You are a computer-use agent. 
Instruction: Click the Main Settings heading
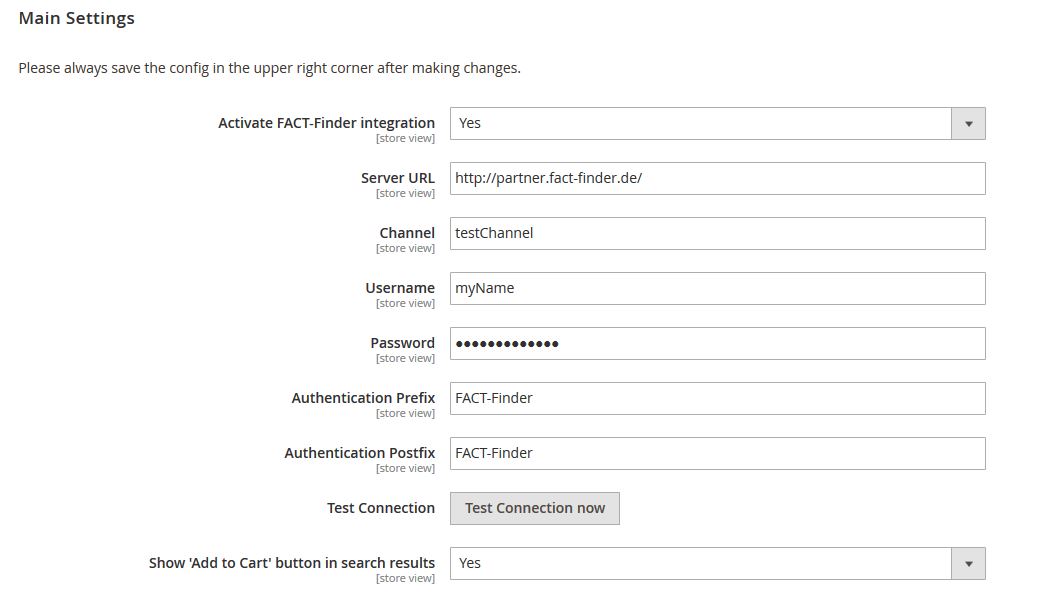(77, 19)
